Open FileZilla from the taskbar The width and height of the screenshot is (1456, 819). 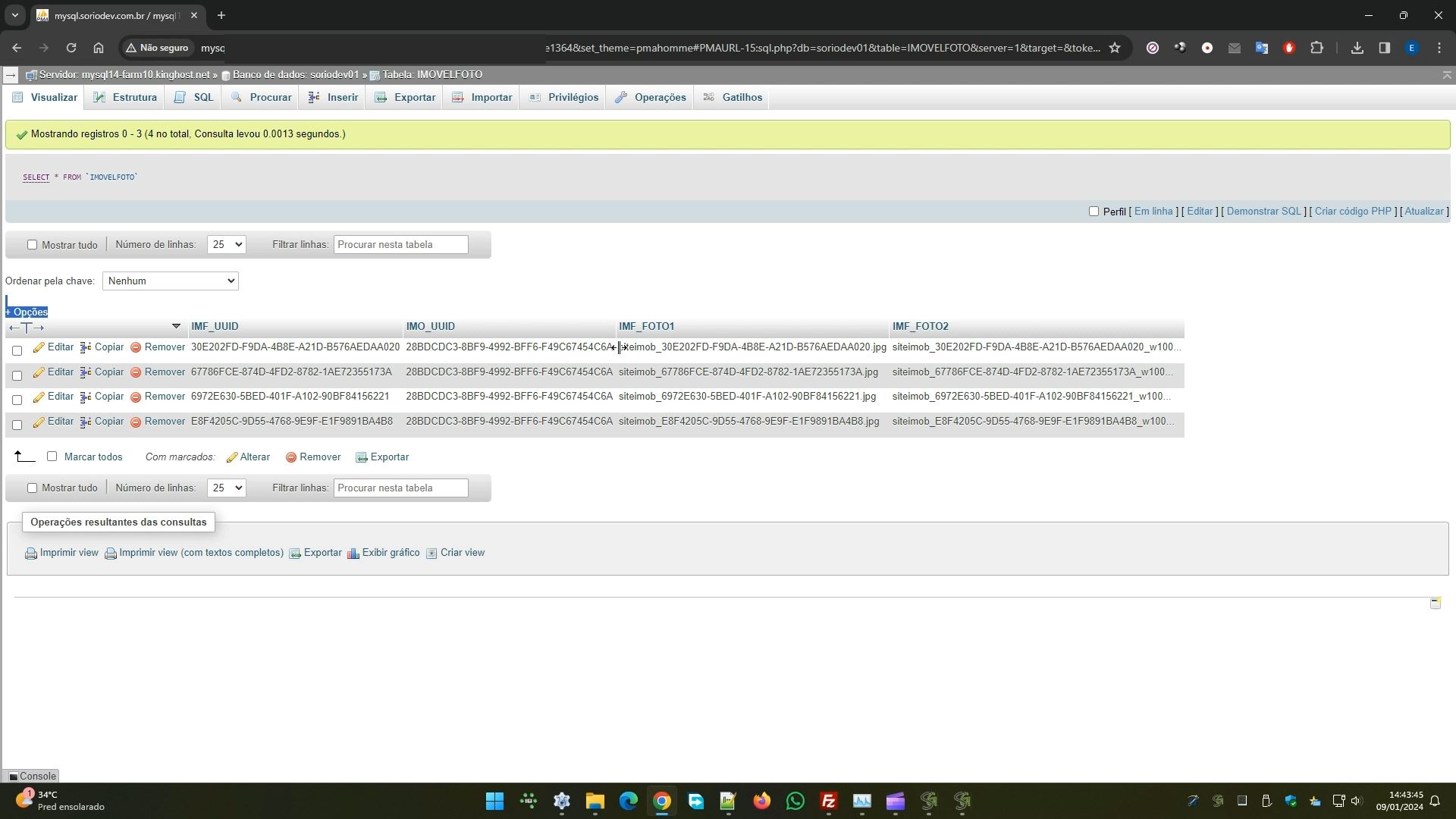828,801
